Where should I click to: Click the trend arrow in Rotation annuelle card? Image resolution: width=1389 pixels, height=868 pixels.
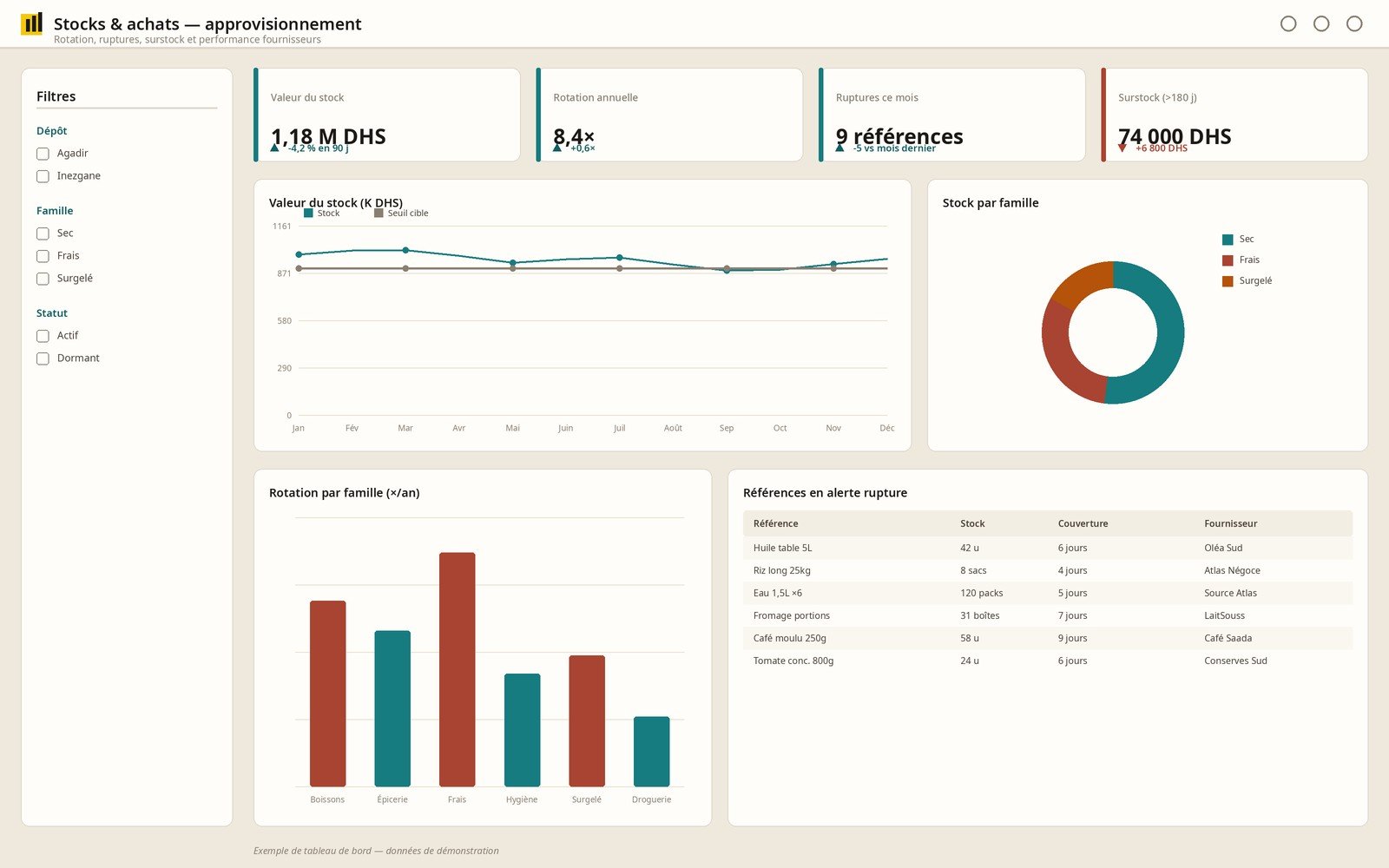point(557,148)
